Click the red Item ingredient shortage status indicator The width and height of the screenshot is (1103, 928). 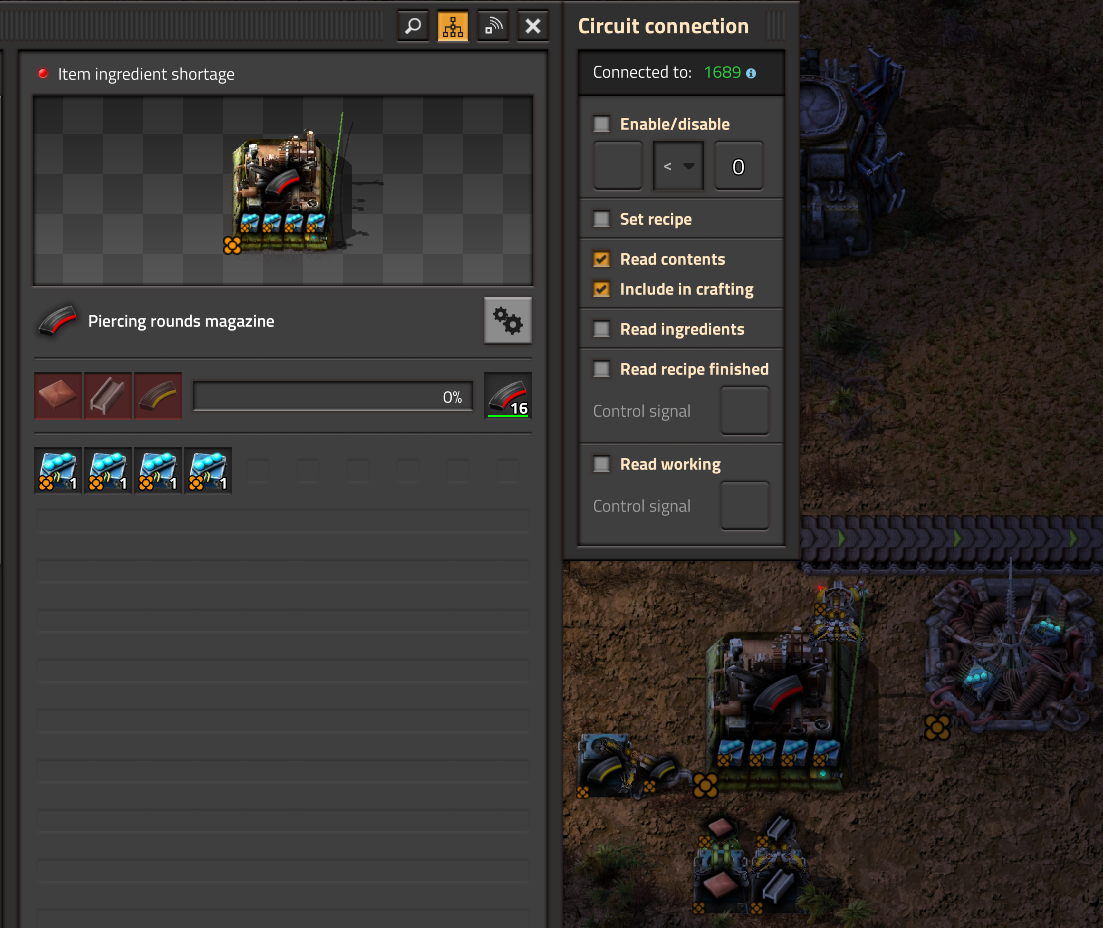pos(43,73)
